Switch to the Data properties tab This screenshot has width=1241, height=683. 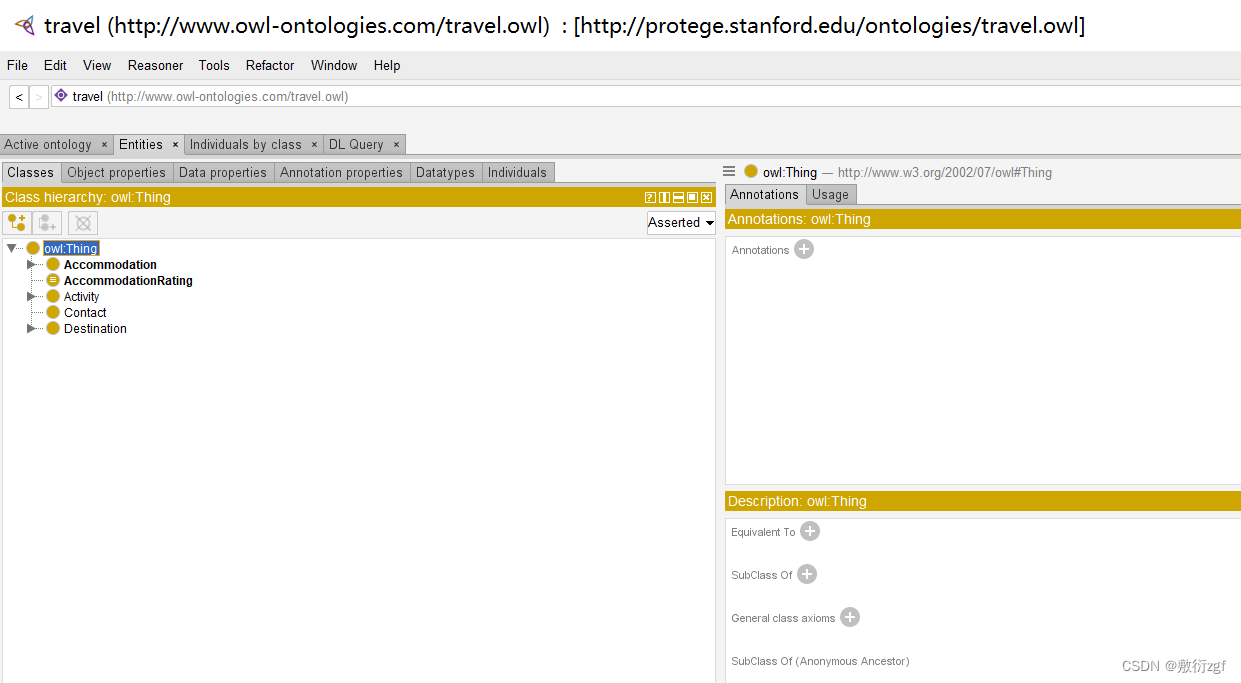pyautogui.click(x=223, y=172)
